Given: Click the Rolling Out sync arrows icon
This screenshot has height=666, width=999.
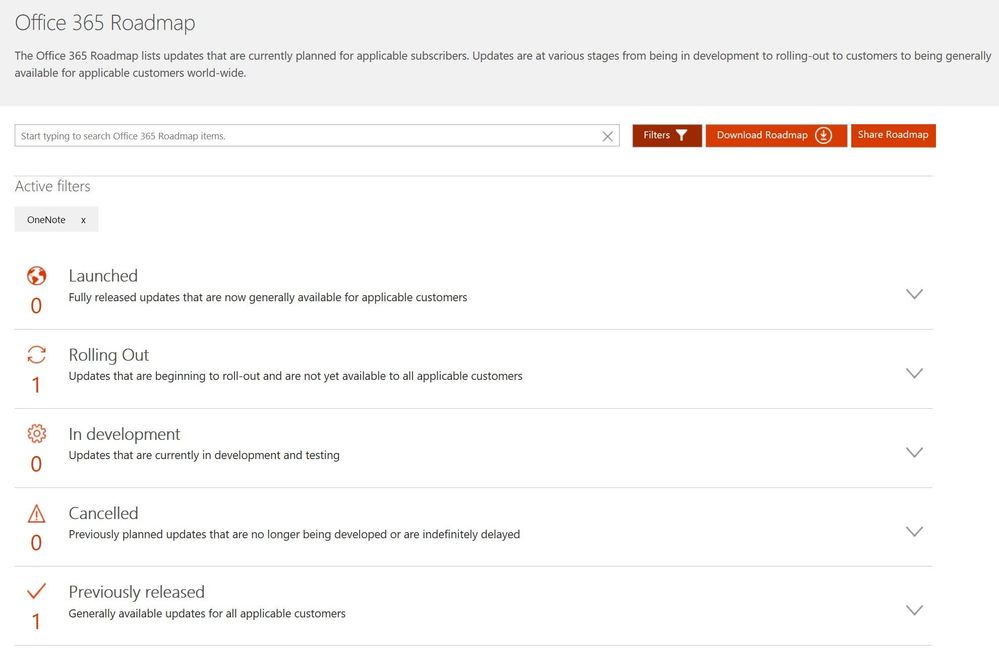Looking at the screenshot, I should [36, 355].
